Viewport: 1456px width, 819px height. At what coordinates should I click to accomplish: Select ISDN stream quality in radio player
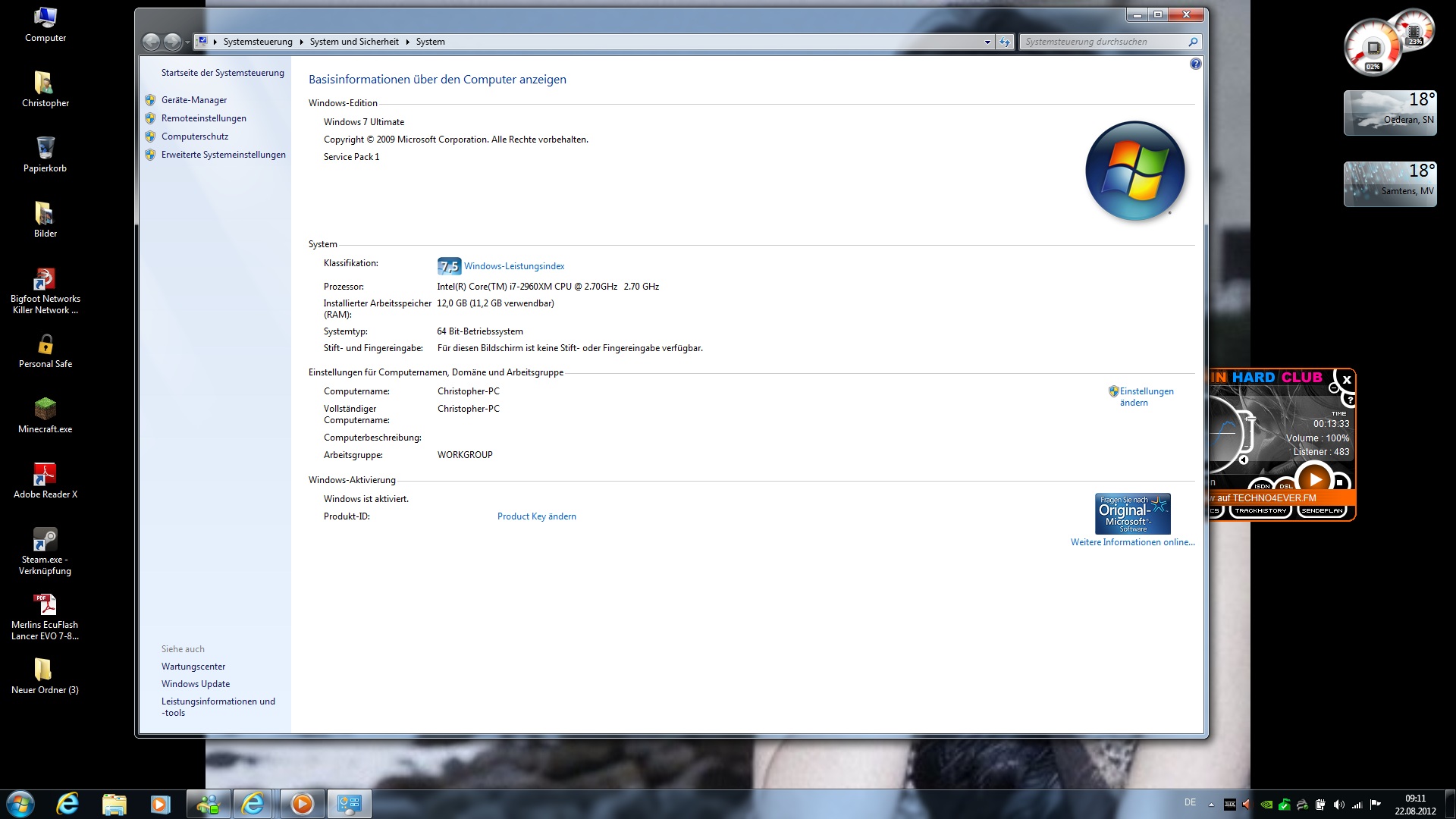click(1262, 485)
